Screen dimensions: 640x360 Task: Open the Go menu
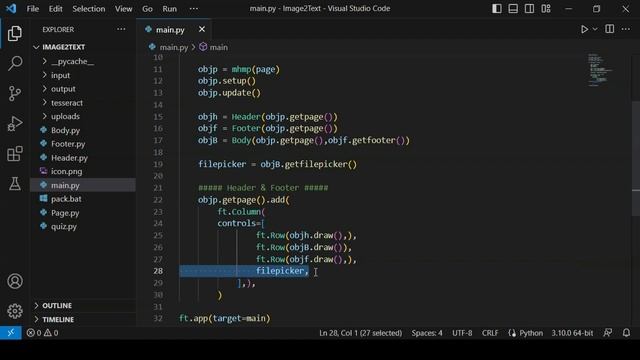point(147,9)
